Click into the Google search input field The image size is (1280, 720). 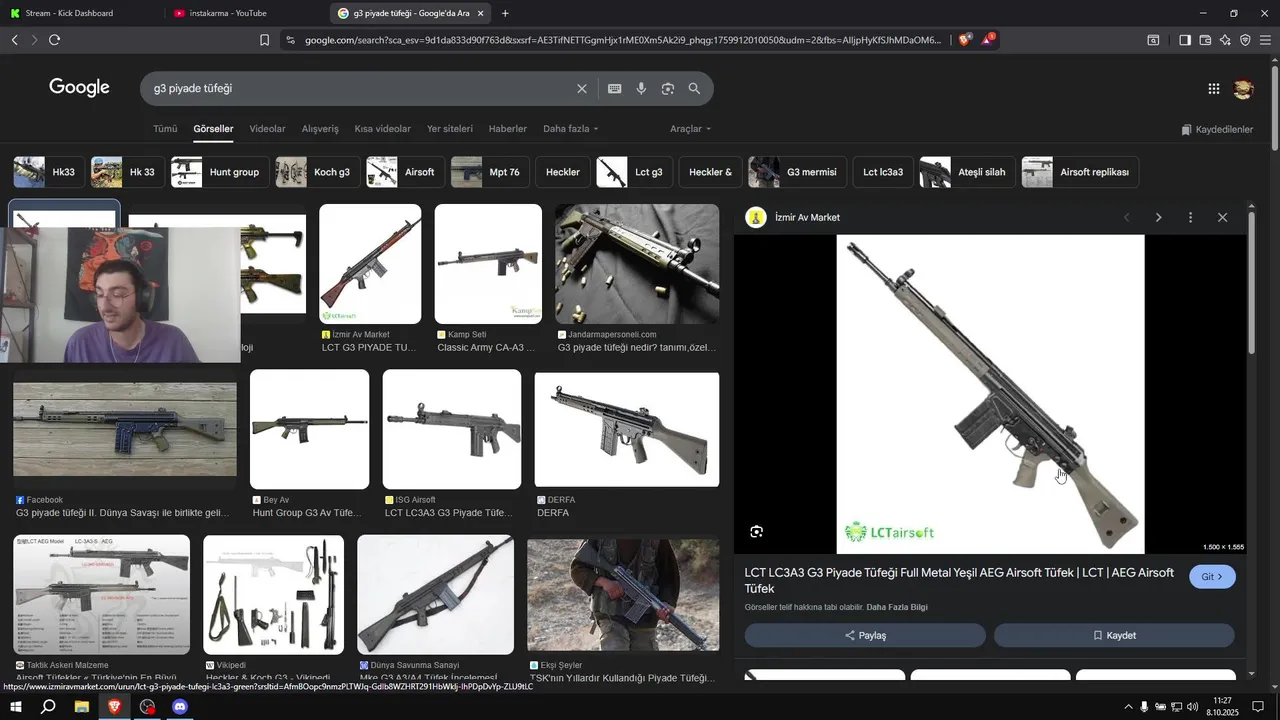pyautogui.click(x=360, y=89)
